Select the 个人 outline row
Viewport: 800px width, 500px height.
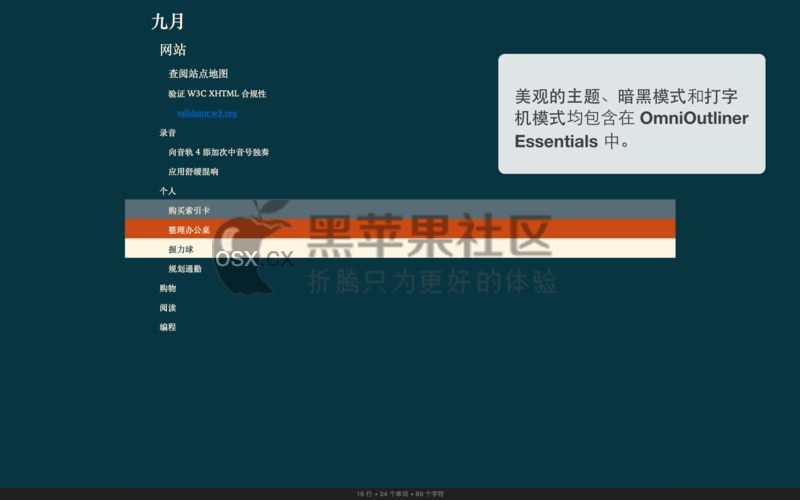click(167, 191)
